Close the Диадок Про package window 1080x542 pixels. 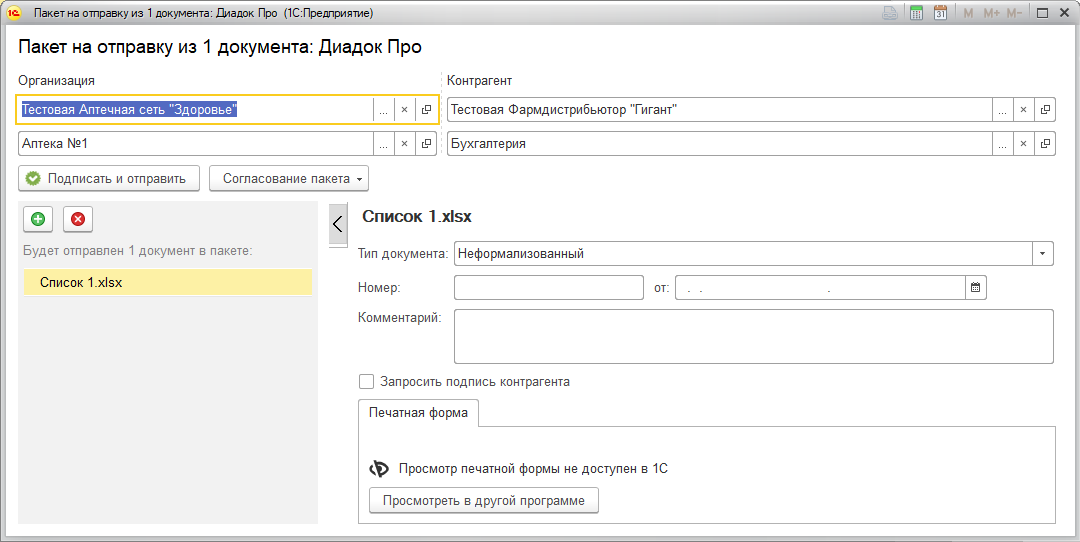coord(1065,13)
